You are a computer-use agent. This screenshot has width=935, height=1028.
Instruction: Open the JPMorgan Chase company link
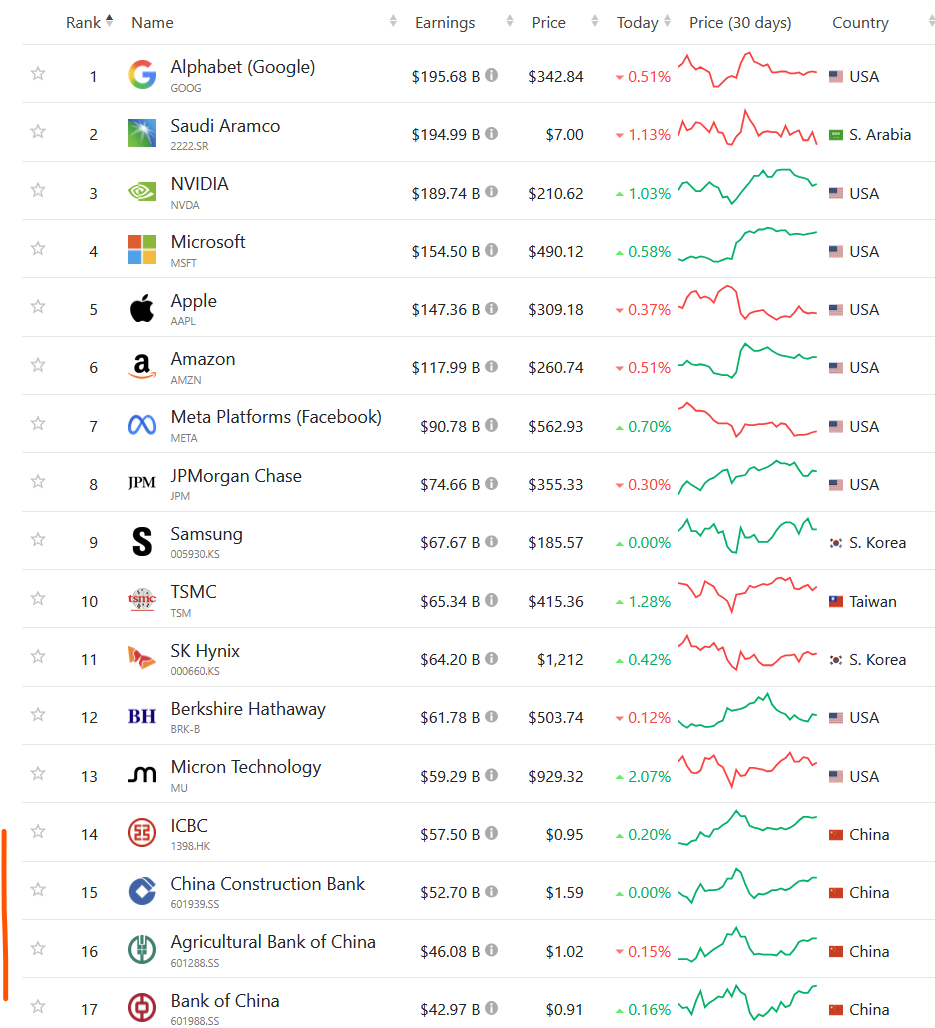click(236, 476)
